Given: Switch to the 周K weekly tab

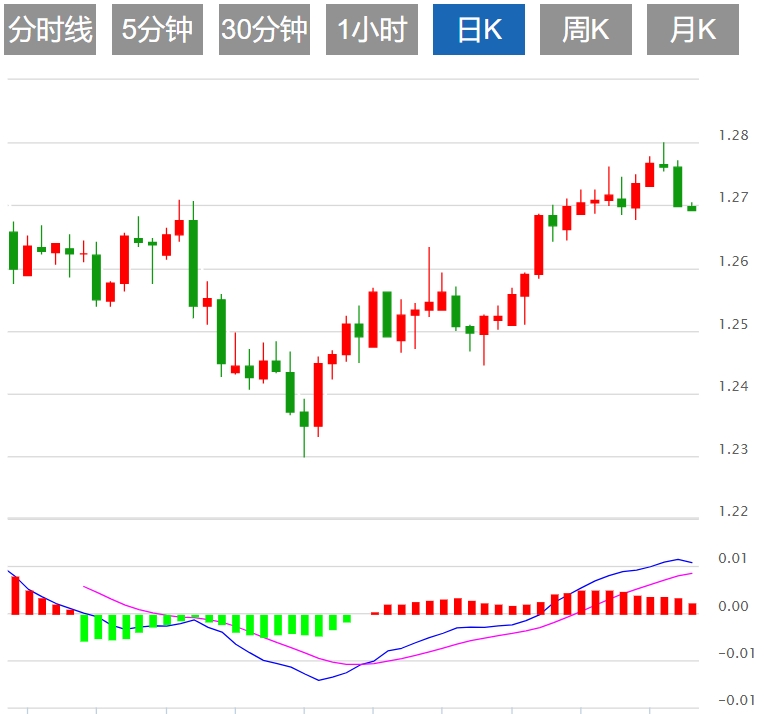Looking at the screenshot, I should pyautogui.click(x=586, y=29).
